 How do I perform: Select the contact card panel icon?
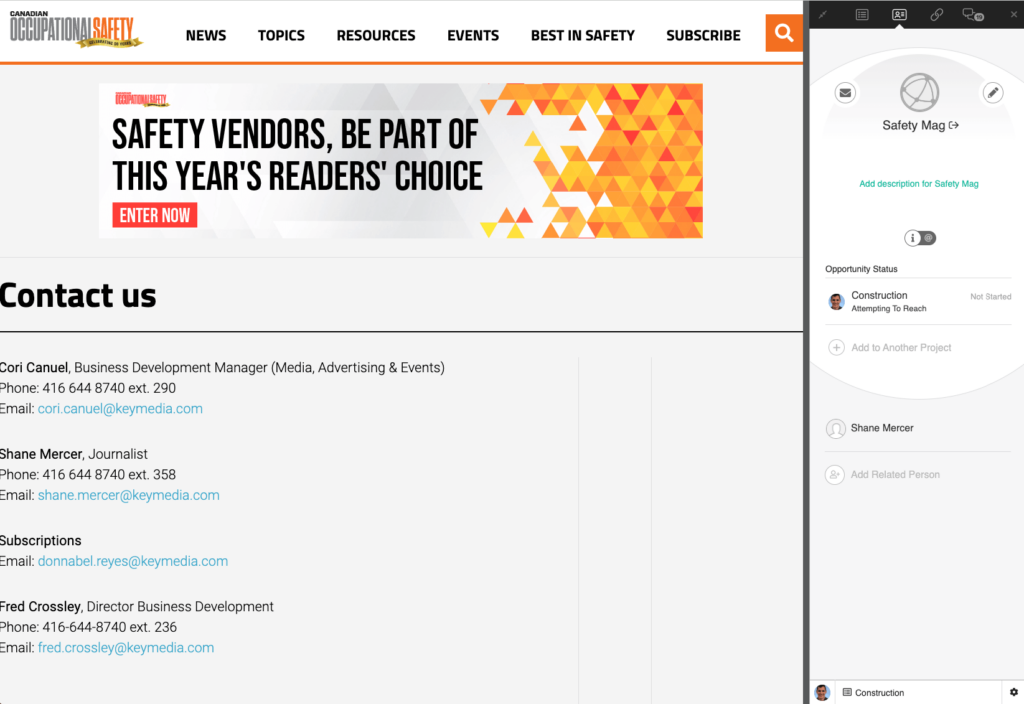(899, 14)
